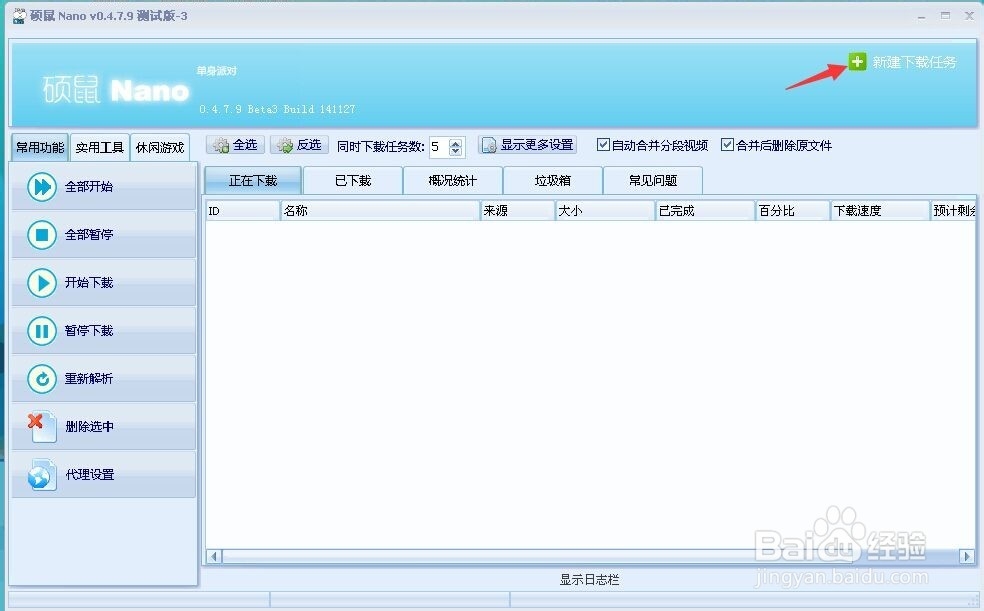Click the green plus new download task icon
984x611 pixels.
pyautogui.click(x=857, y=61)
